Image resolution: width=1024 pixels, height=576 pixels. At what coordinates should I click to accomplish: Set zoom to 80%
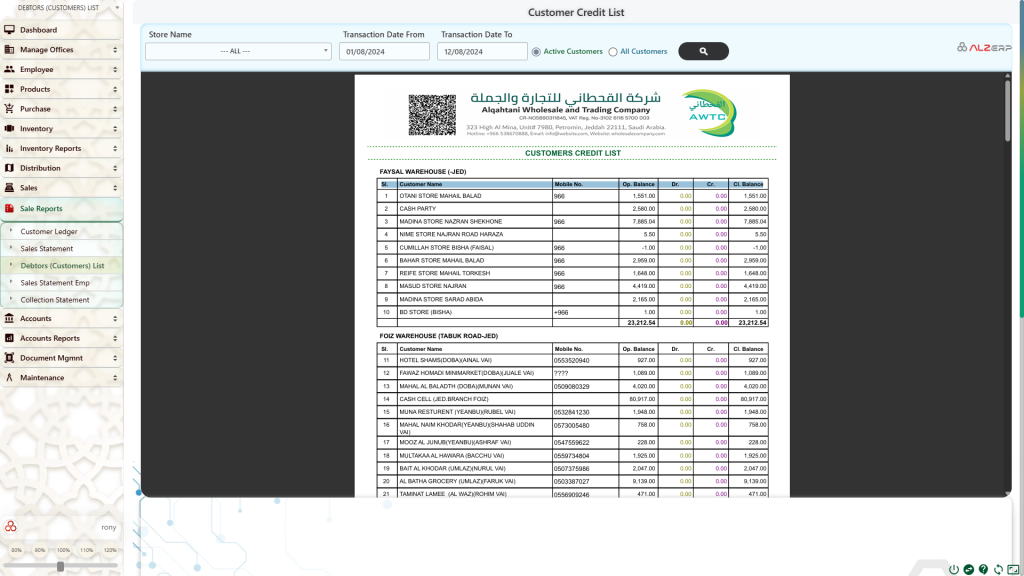click(x=16, y=550)
